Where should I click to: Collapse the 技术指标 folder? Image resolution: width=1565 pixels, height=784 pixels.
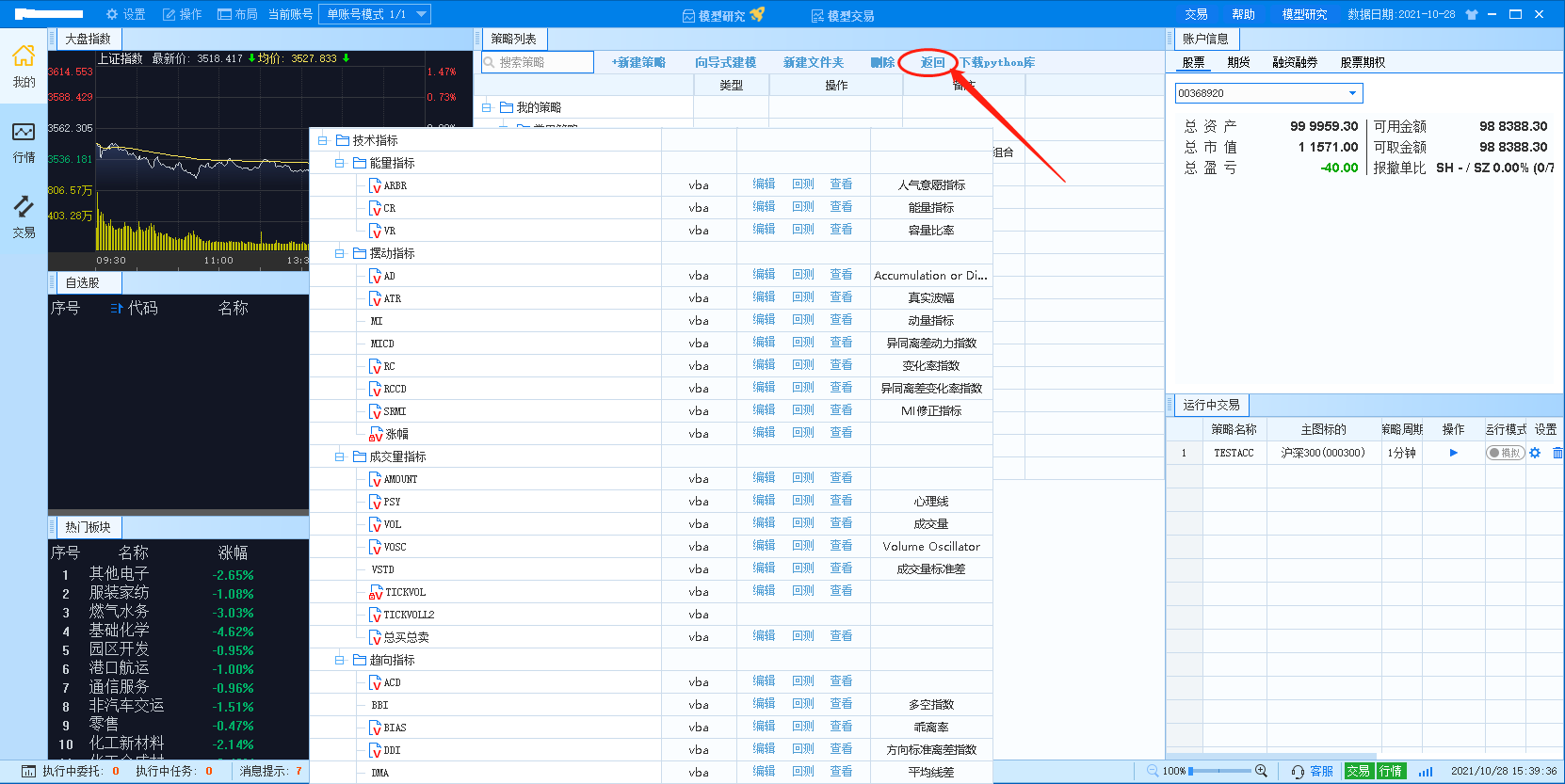pos(323,140)
